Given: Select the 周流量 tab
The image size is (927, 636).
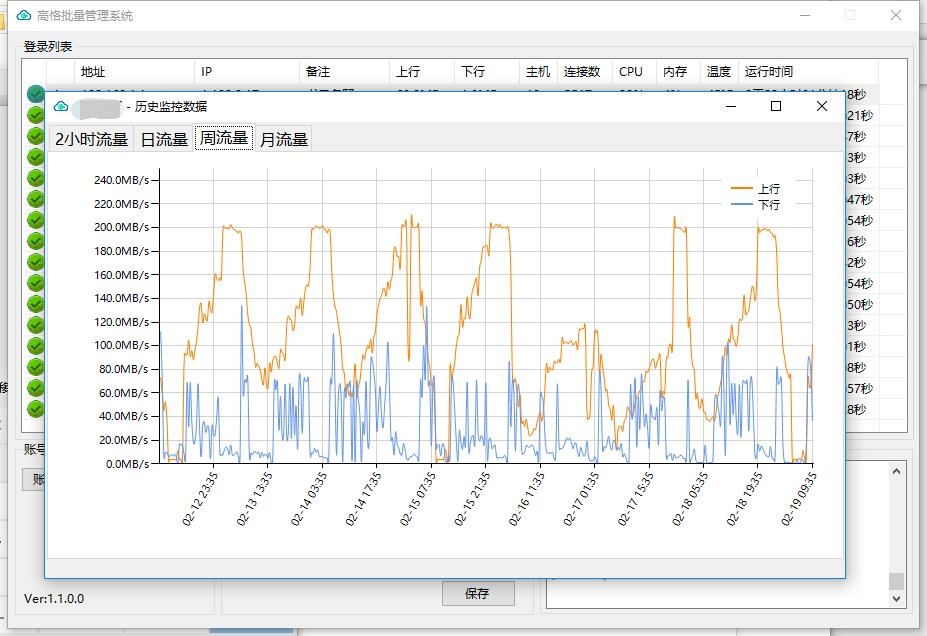Looking at the screenshot, I should point(224,138).
